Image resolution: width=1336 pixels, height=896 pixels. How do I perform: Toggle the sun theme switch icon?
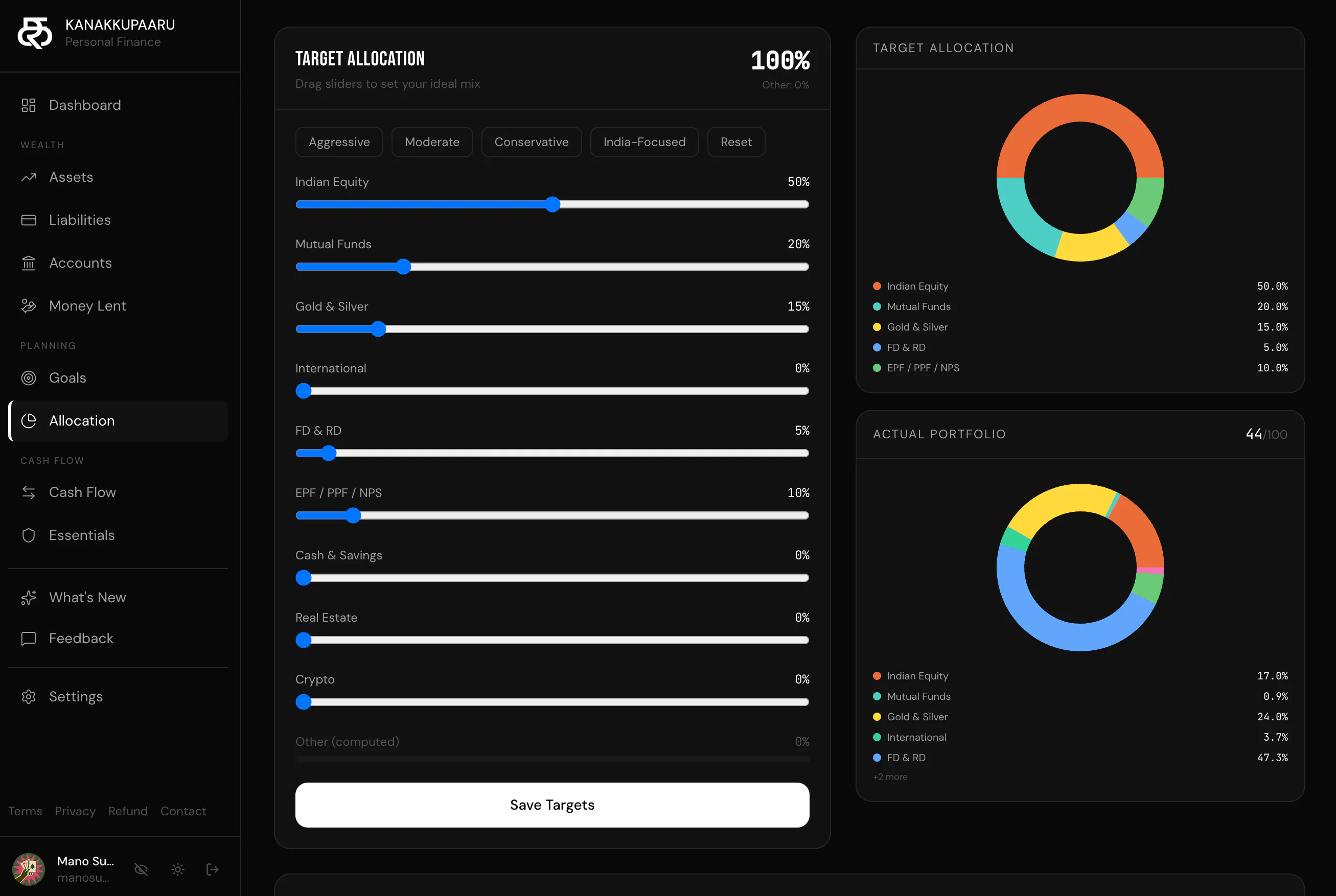coord(178,869)
